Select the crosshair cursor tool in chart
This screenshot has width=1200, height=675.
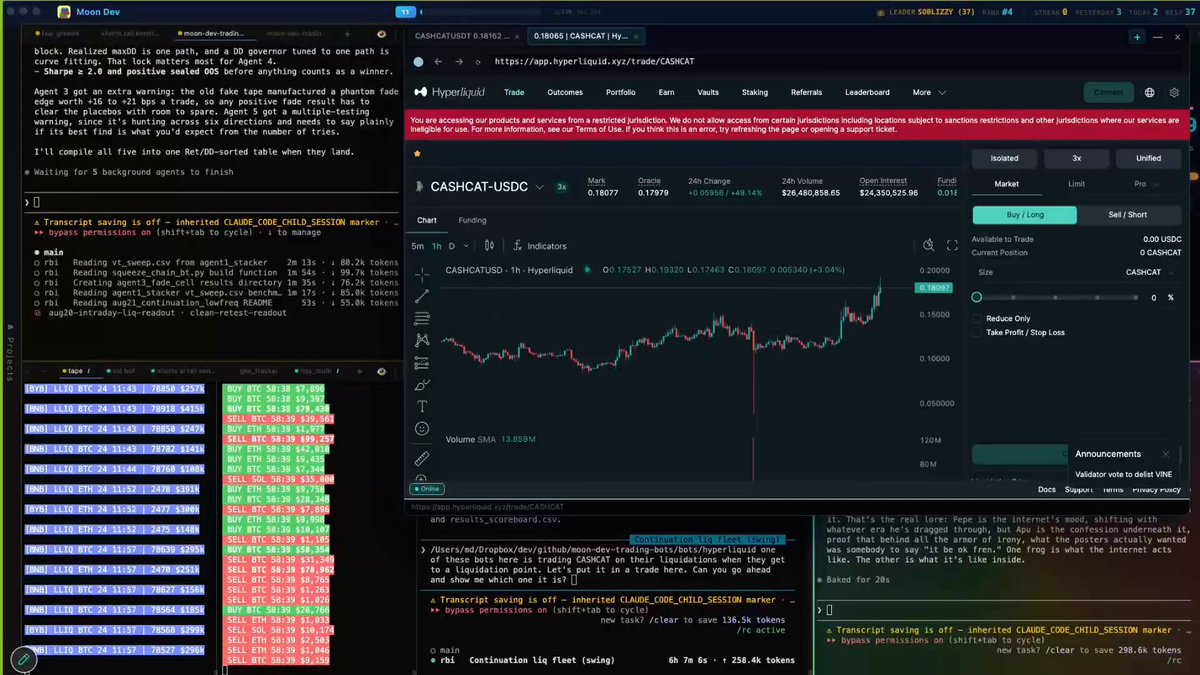click(x=422, y=273)
